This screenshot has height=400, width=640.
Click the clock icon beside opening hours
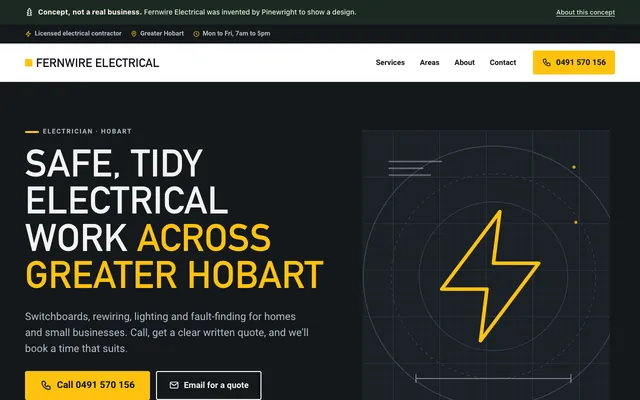point(196,34)
